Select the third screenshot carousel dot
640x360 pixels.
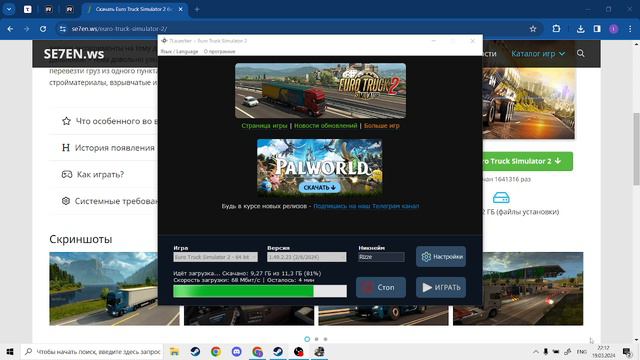(325, 339)
